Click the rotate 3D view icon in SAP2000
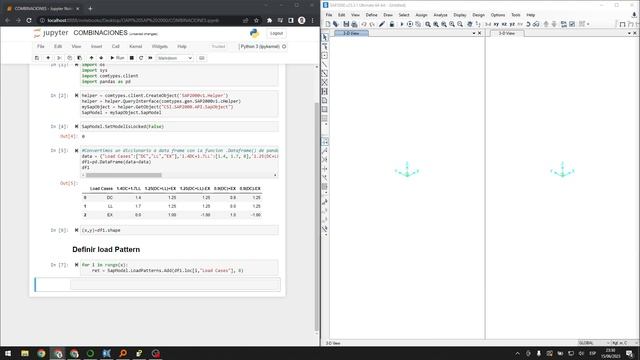 coord(528,24)
